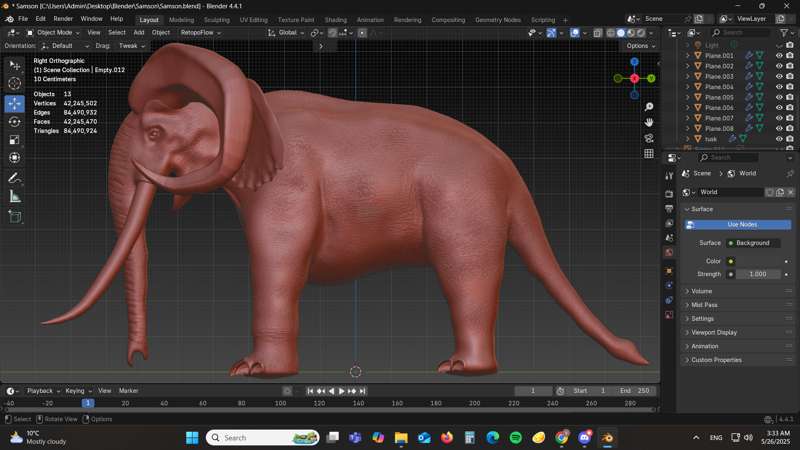Viewport: 800px width, 450px height.
Task: Switch to orthographic/perspective grid icon
Action: (649, 154)
